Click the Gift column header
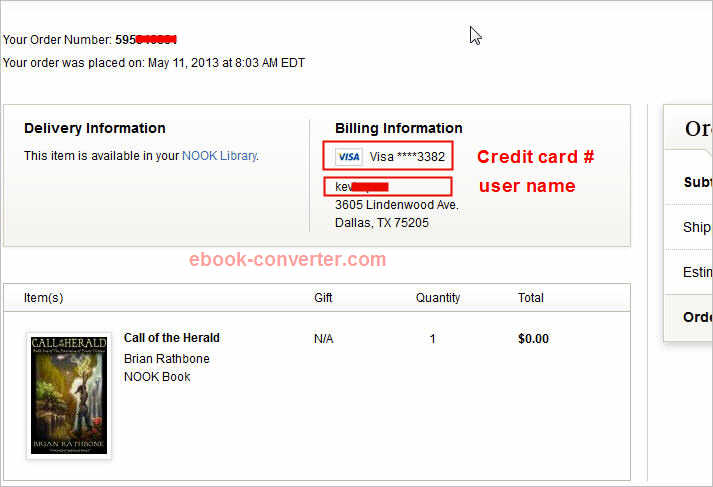 [323, 298]
